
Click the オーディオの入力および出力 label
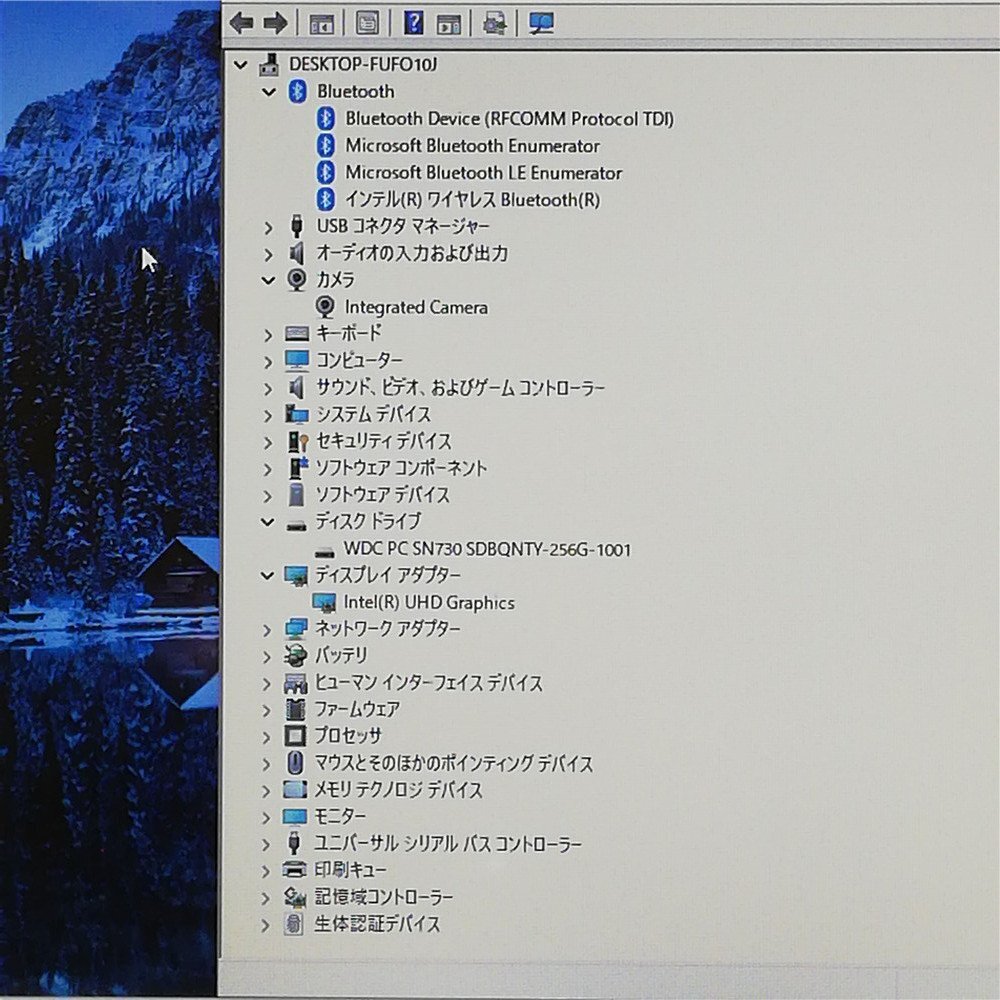click(412, 253)
